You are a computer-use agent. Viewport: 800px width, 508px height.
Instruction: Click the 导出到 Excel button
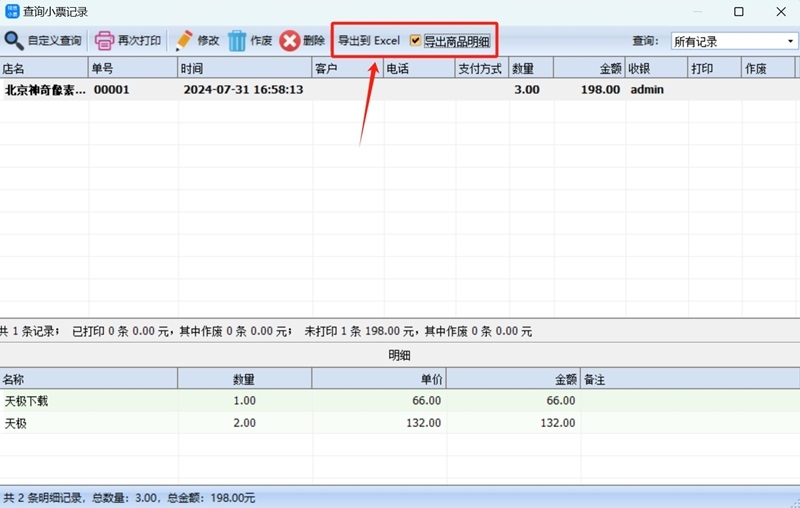369,40
